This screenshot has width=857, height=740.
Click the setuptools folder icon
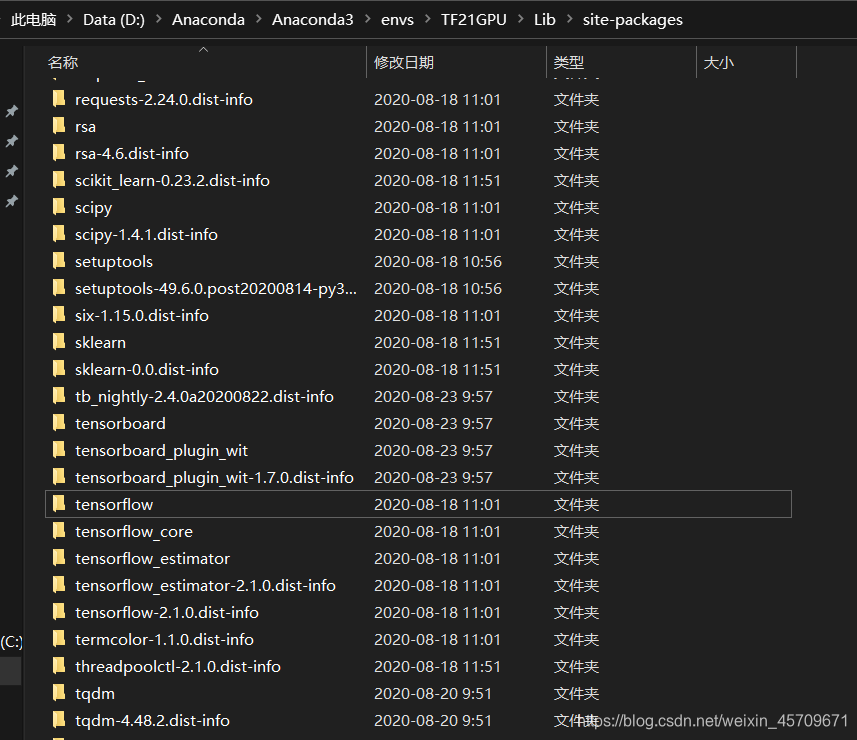pos(58,261)
